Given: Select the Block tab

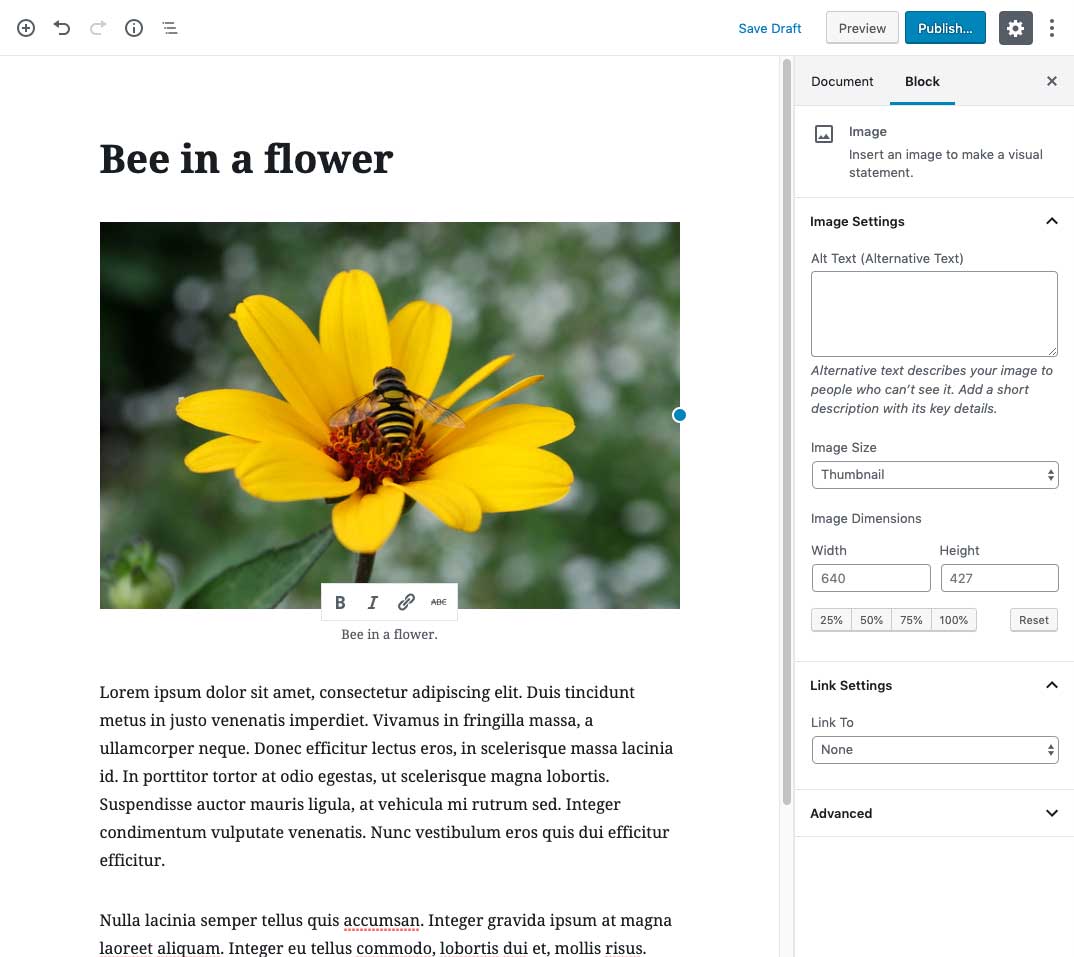Looking at the screenshot, I should (921, 81).
